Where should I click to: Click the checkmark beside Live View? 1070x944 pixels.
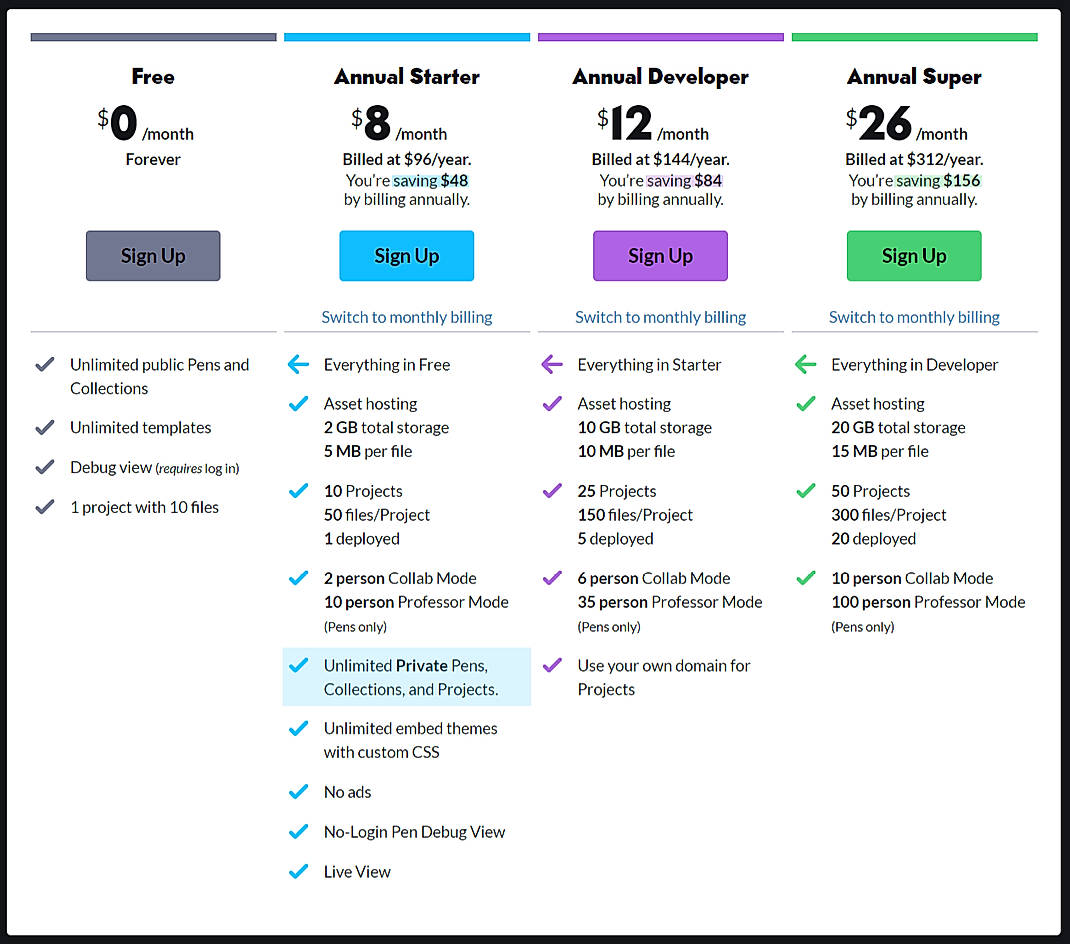pos(298,871)
